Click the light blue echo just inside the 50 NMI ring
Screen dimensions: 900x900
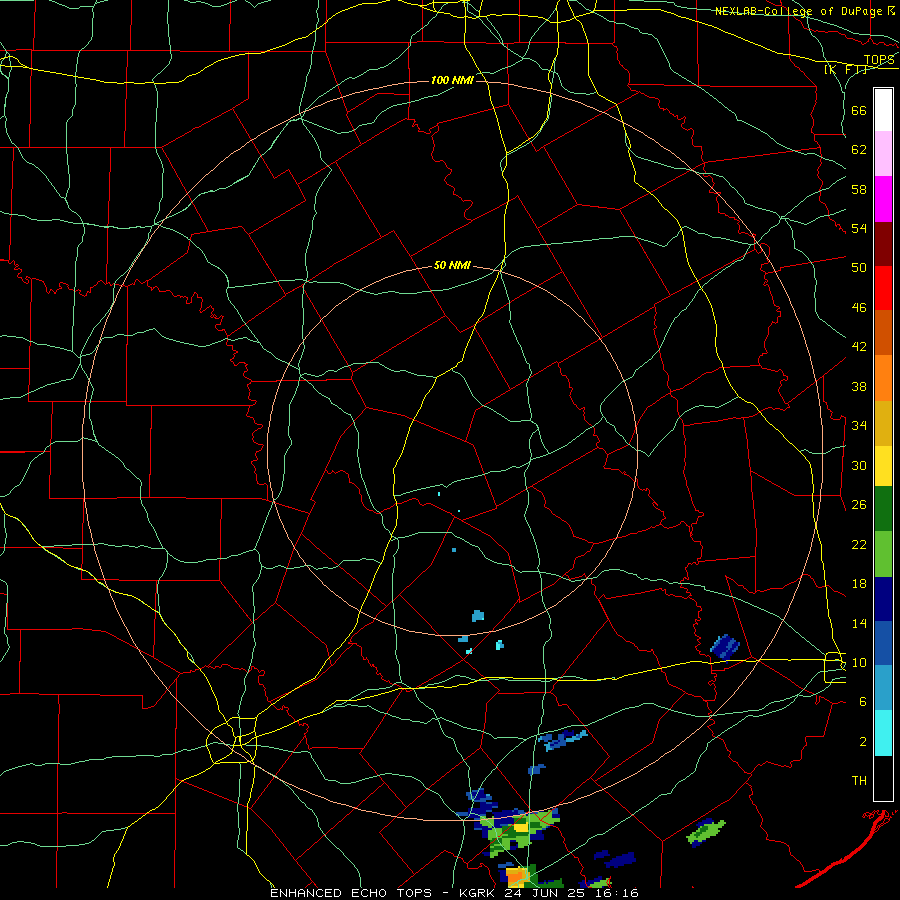coord(478,616)
